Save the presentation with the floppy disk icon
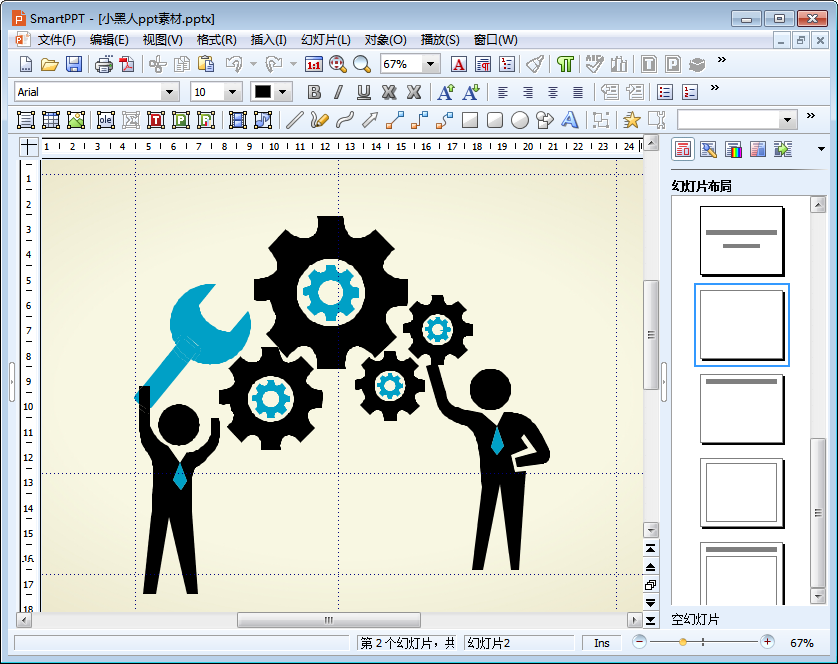 coord(74,64)
